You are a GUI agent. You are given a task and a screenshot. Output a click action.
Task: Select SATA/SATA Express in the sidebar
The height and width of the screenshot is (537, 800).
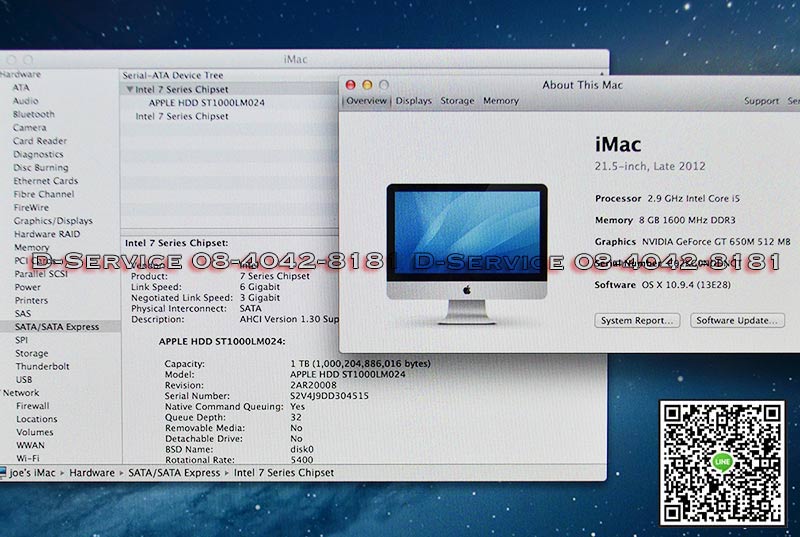point(57,326)
